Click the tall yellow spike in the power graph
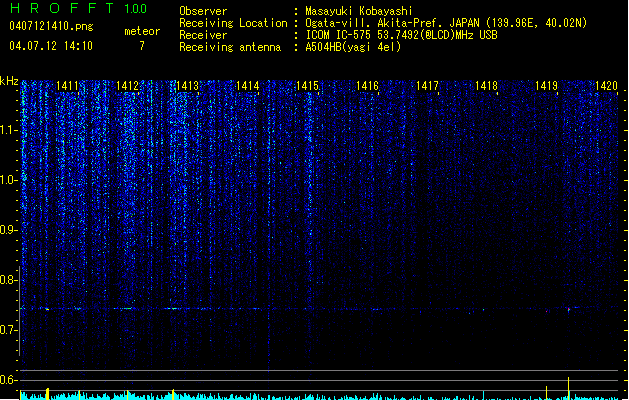The height and width of the screenshot is (400, 629). pyautogui.click(x=568, y=388)
